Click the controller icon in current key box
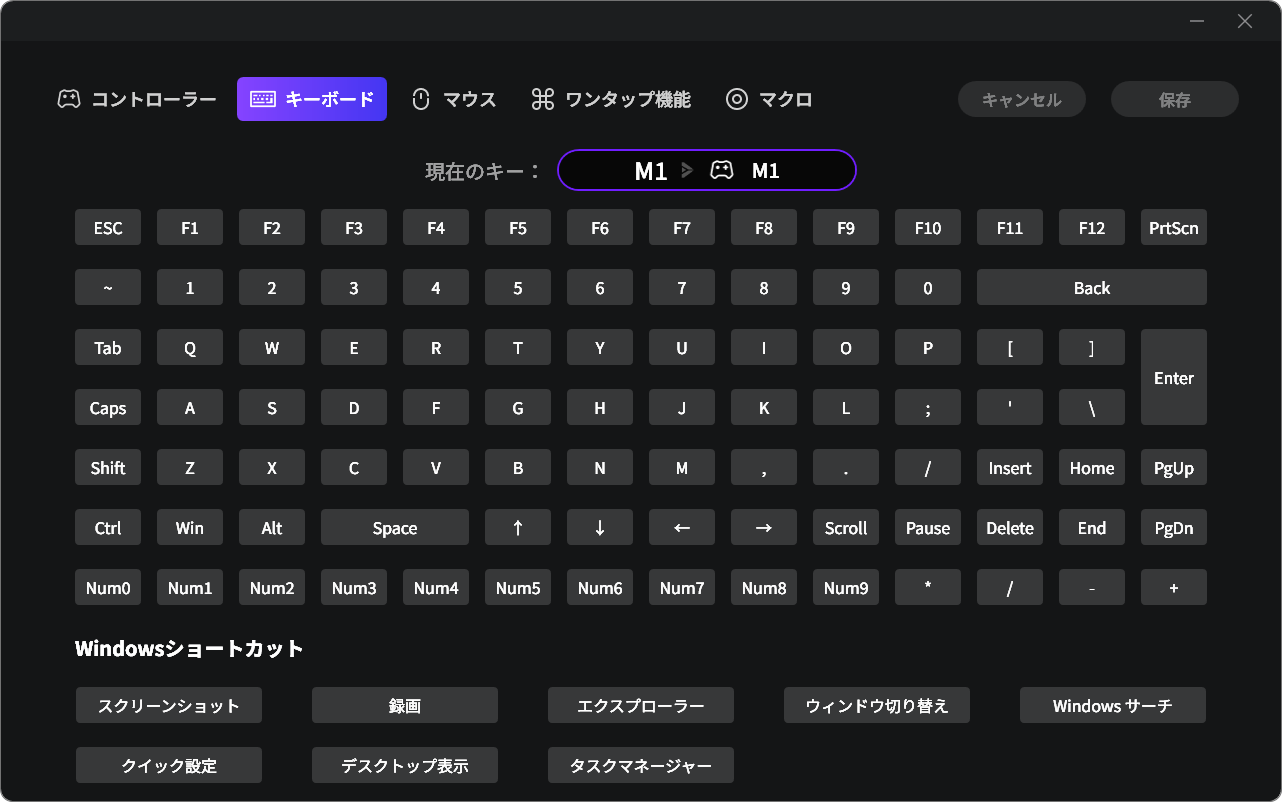This screenshot has height=802, width=1282. tap(721, 171)
